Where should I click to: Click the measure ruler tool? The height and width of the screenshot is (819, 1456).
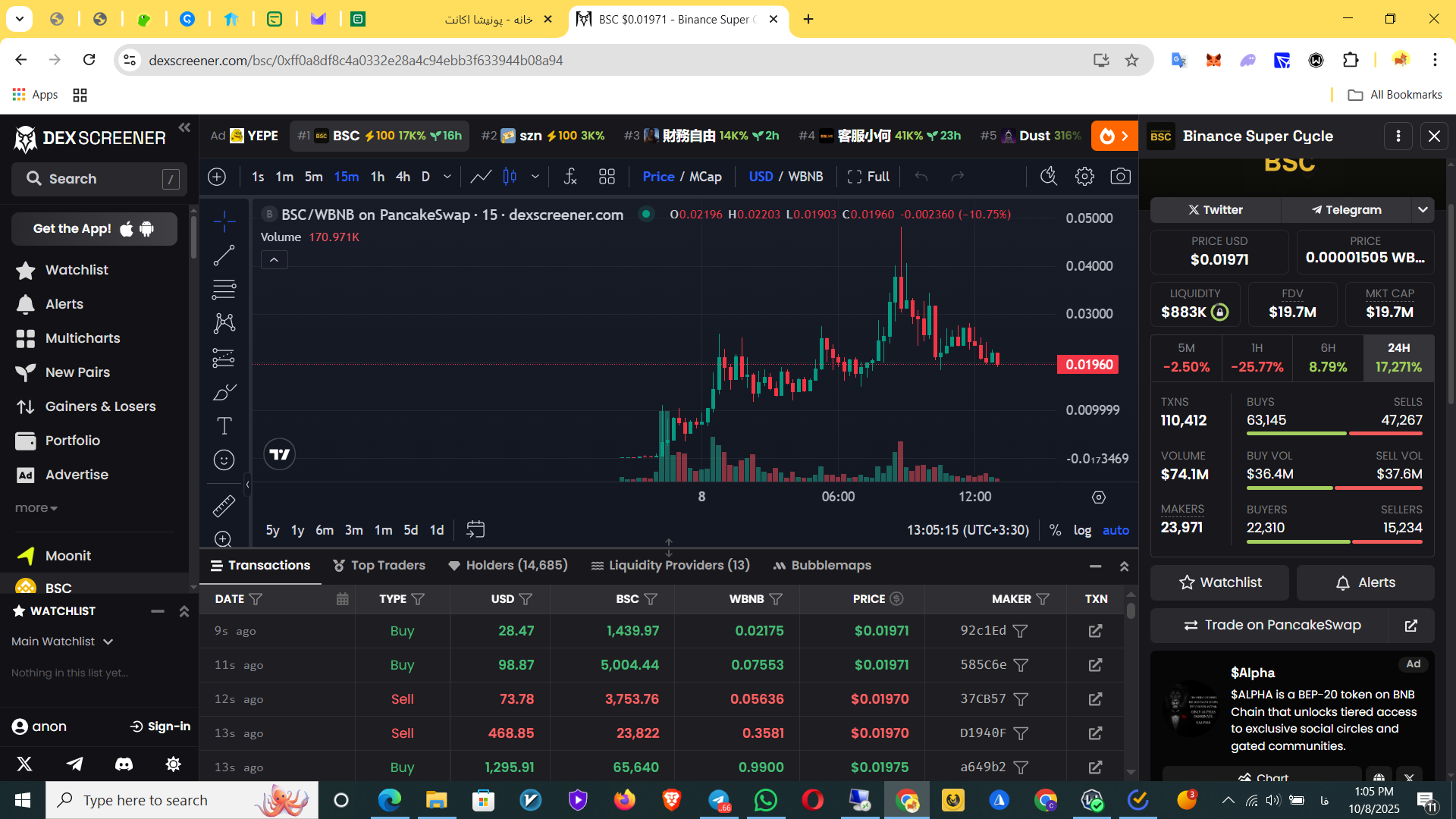coord(224,505)
